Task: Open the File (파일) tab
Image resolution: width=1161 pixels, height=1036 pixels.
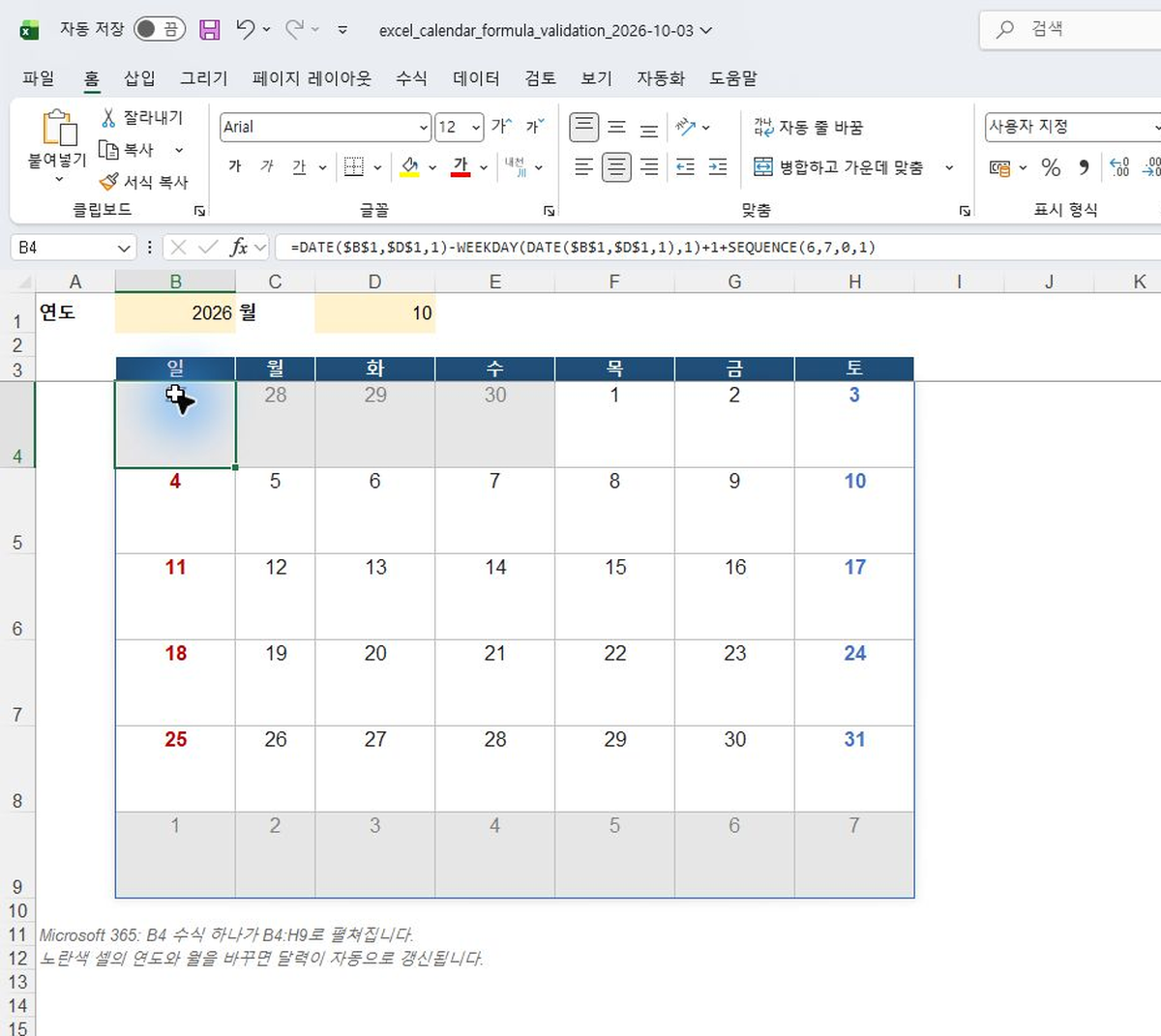Action: coord(39,78)
